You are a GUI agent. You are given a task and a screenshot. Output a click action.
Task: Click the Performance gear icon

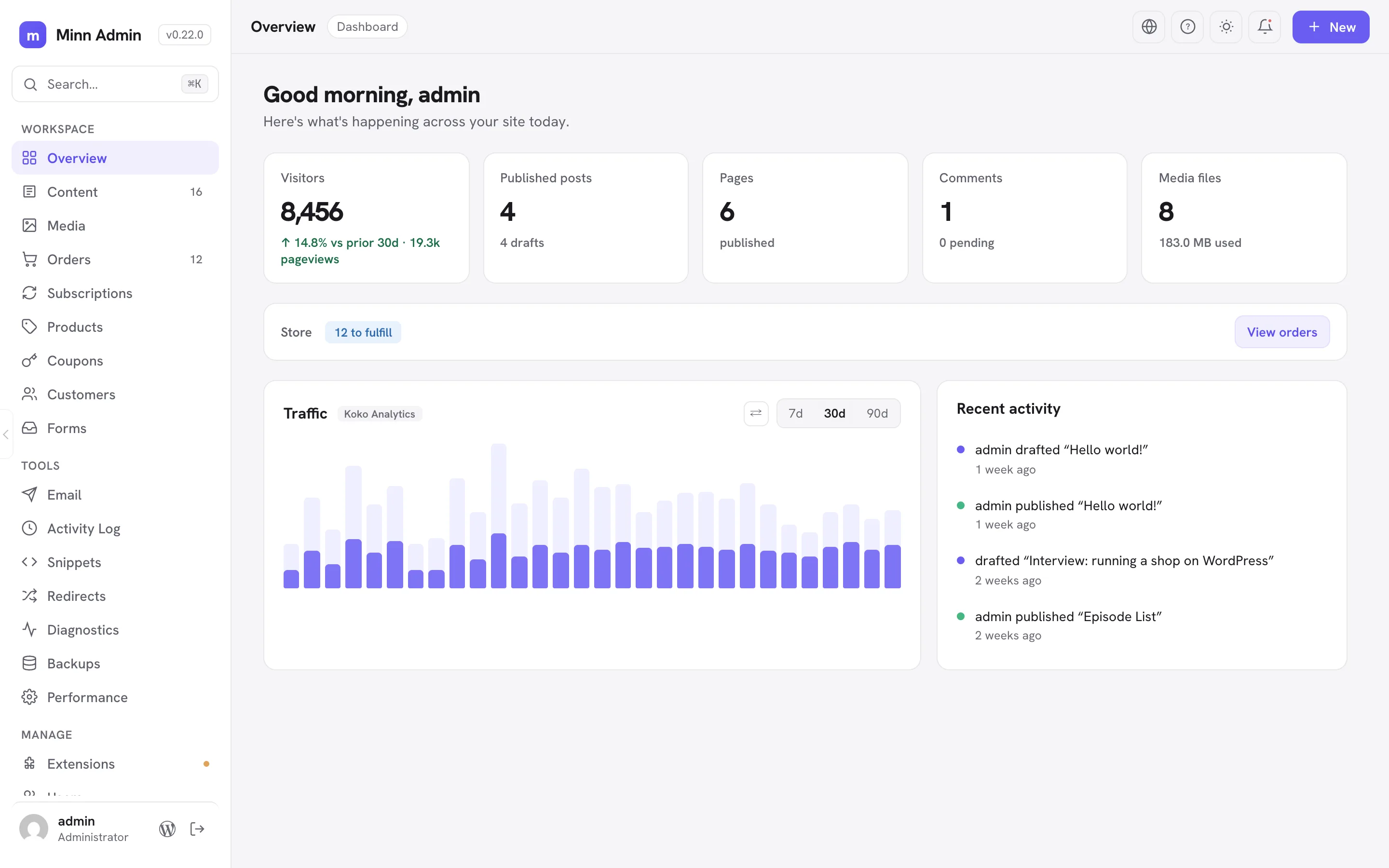(29, 697)
